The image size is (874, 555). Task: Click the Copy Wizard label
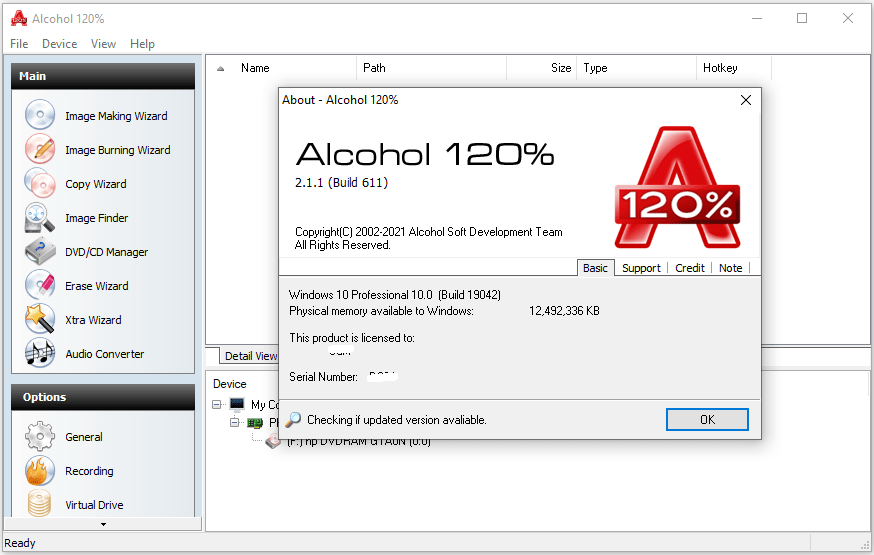coord(95,184)
